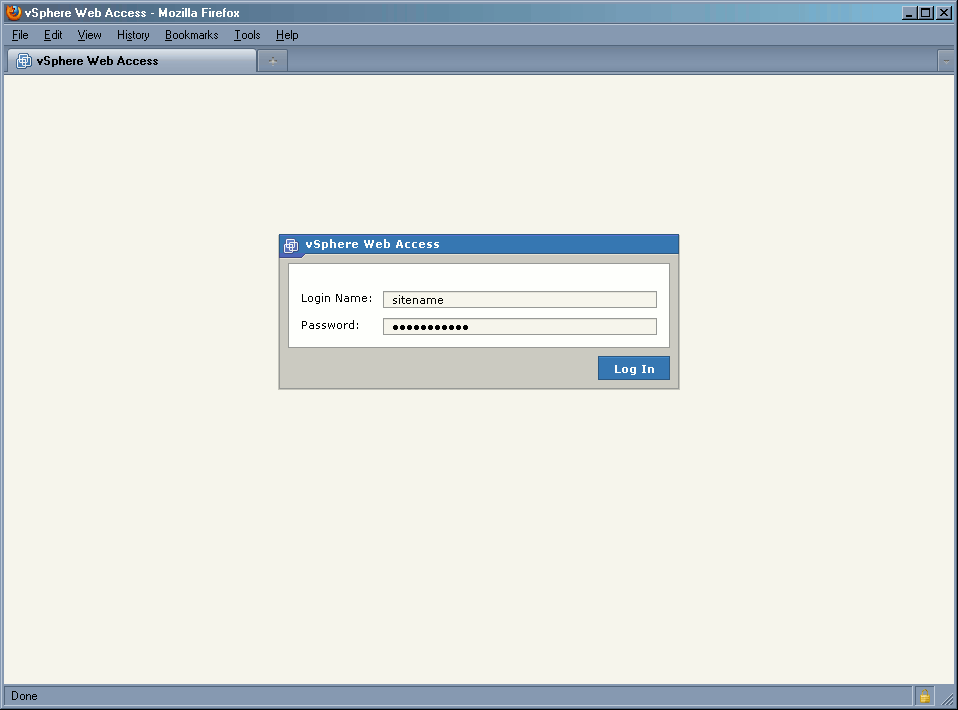Click the 'Done' status bar text
958x710 pixels.
pos(24,696)
